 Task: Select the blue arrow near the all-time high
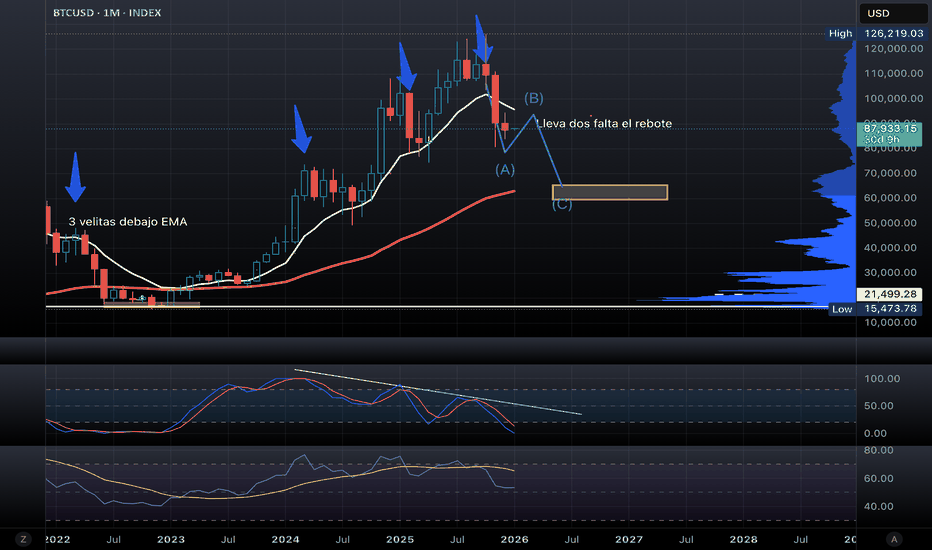(483, 41)
